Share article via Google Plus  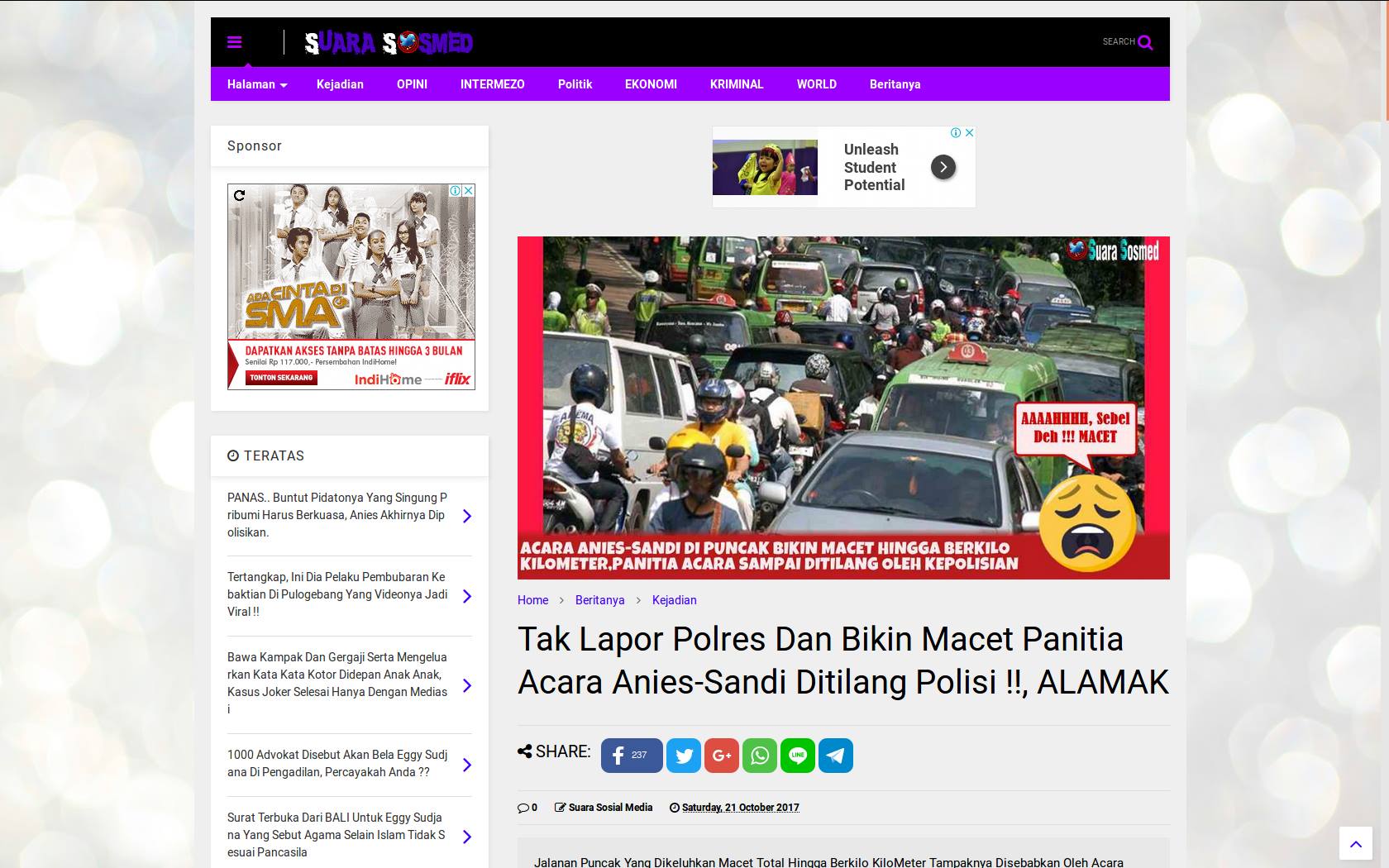722,756
